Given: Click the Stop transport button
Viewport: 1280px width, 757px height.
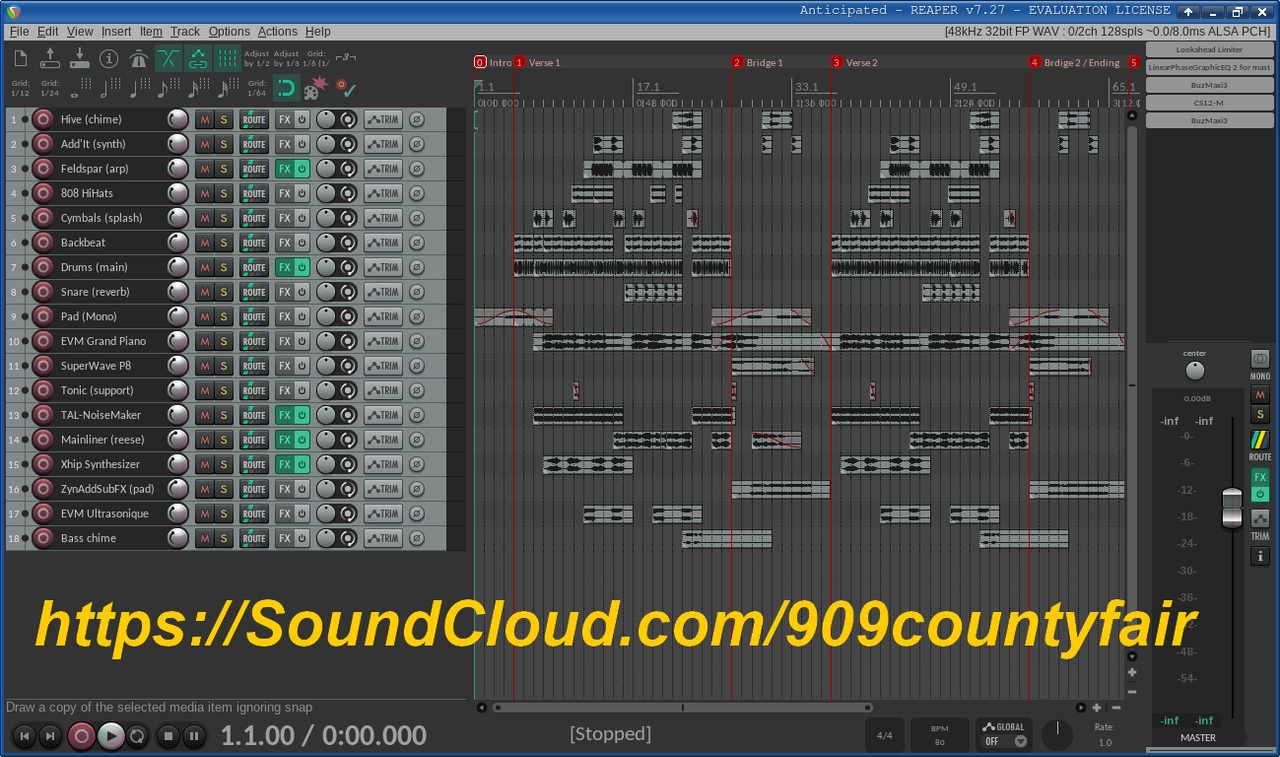Looking at the screenshot, I should coord(168,737).
